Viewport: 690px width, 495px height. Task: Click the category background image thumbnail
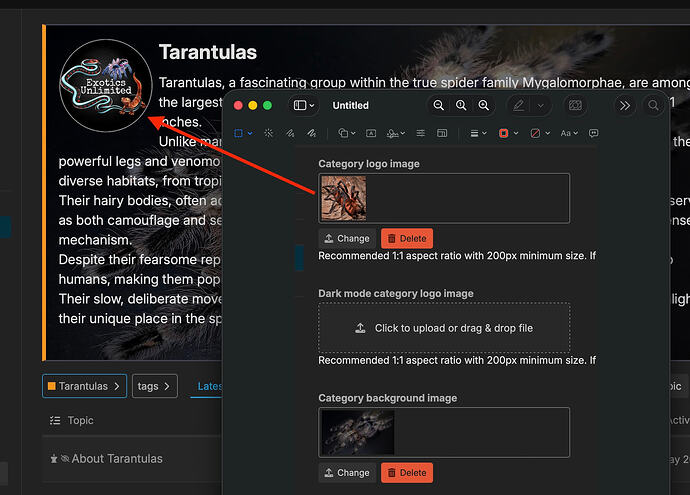[358, 433]
